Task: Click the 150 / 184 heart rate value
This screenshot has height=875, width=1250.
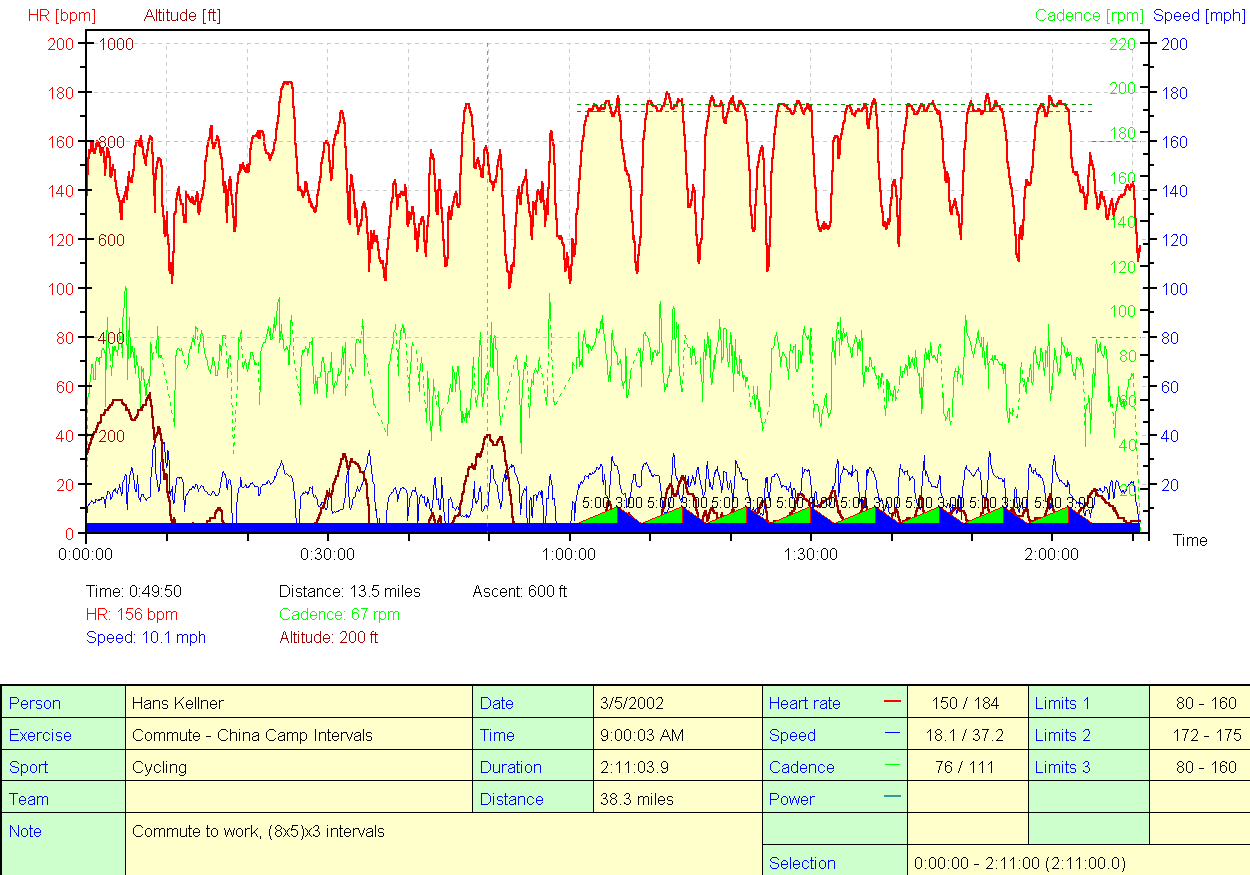Action: click(x=967, y=703)
